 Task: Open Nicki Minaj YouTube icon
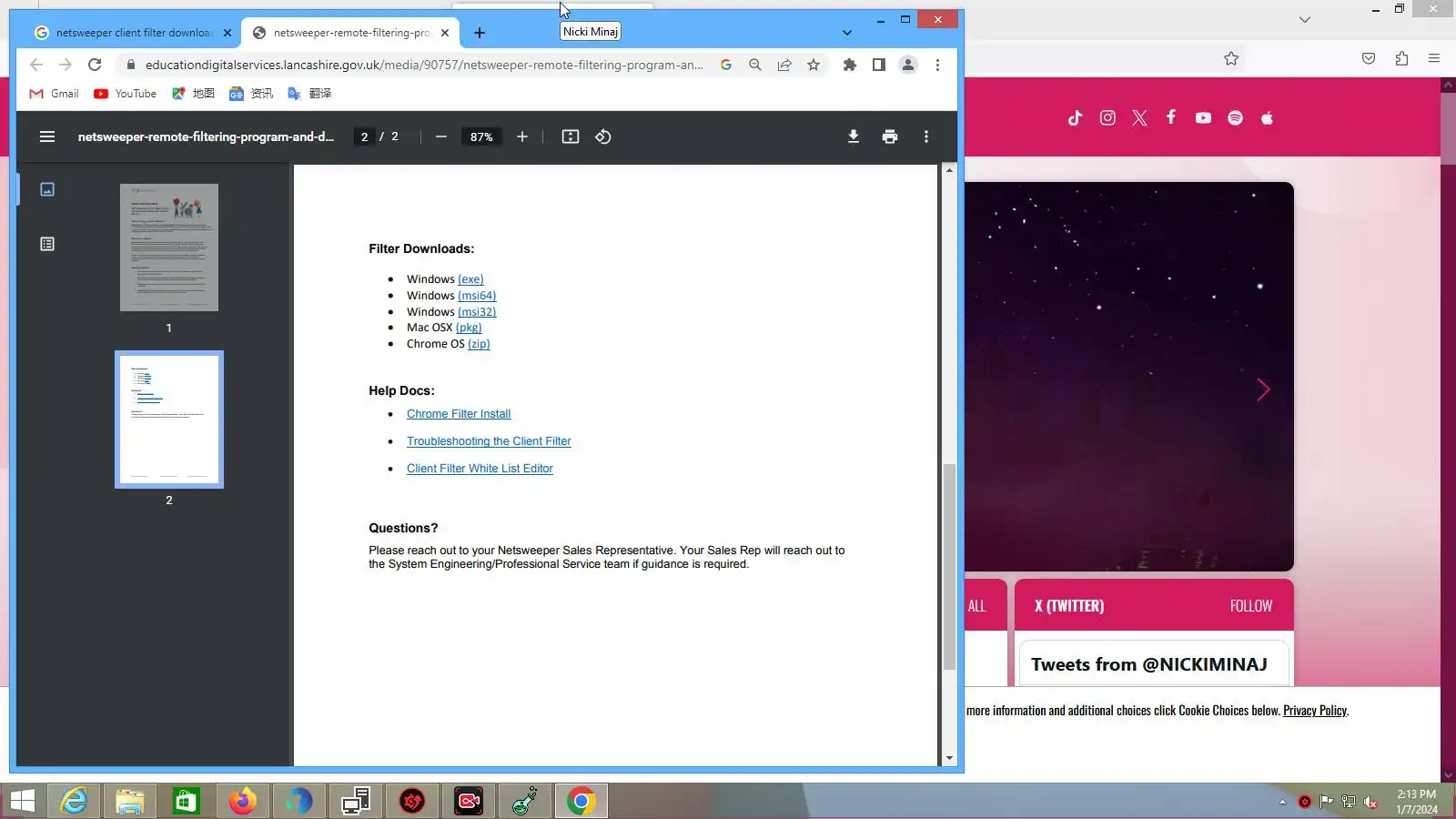[x=1203, y=117]
